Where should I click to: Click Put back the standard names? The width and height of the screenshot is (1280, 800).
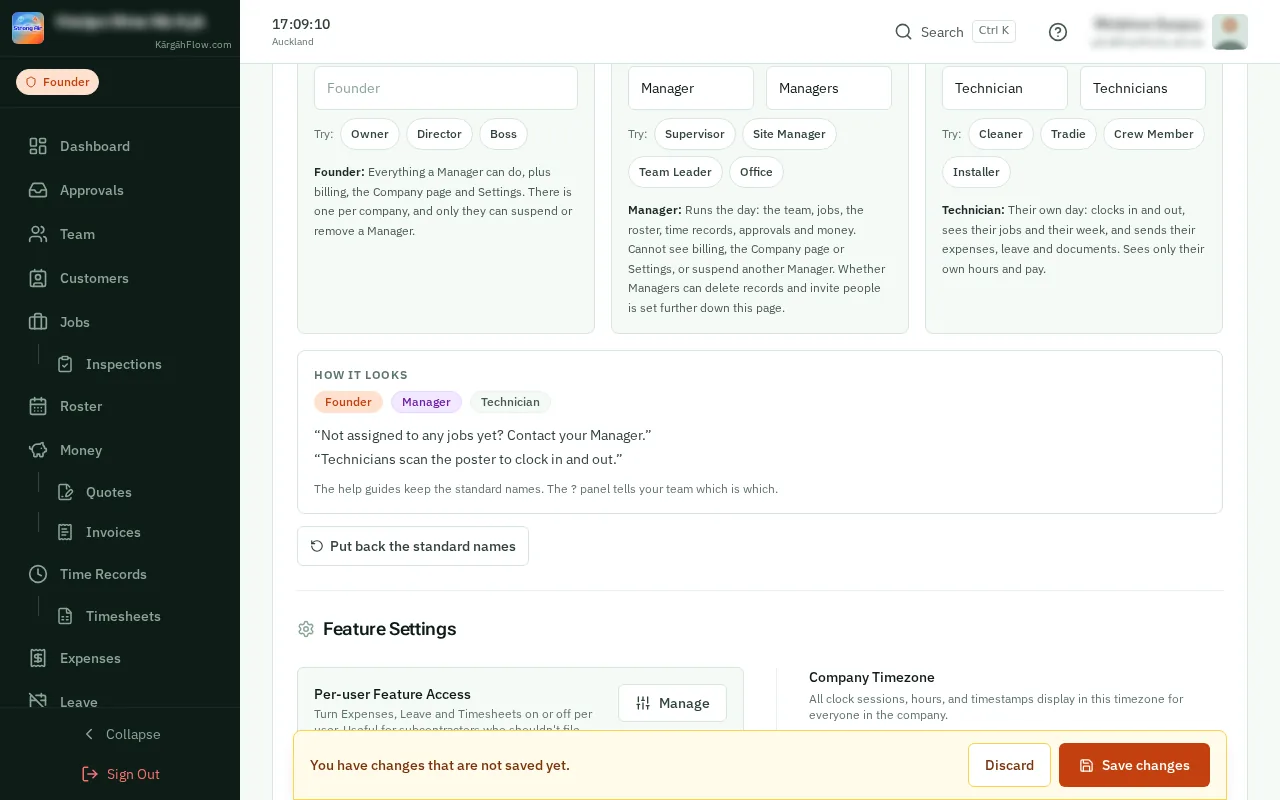(413, 546)
